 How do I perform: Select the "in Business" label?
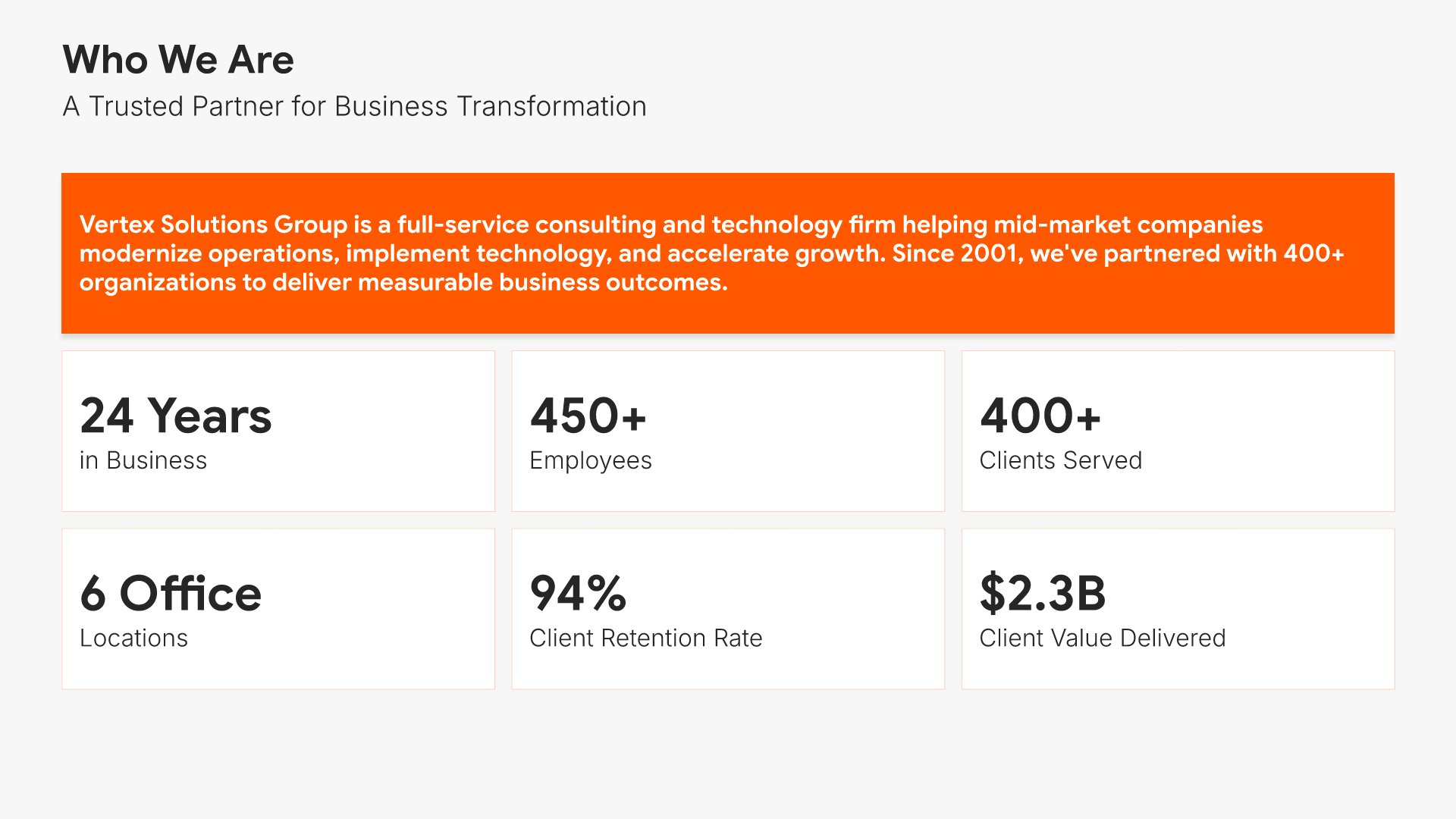tap(143, 460)
